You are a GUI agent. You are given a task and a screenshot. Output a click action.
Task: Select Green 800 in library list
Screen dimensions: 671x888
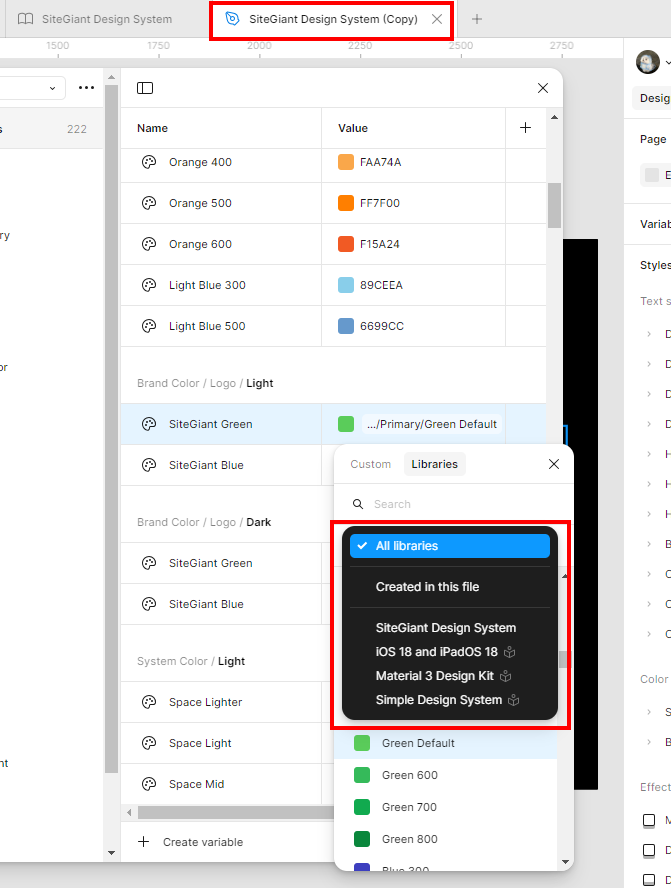(x=446, y=839)
